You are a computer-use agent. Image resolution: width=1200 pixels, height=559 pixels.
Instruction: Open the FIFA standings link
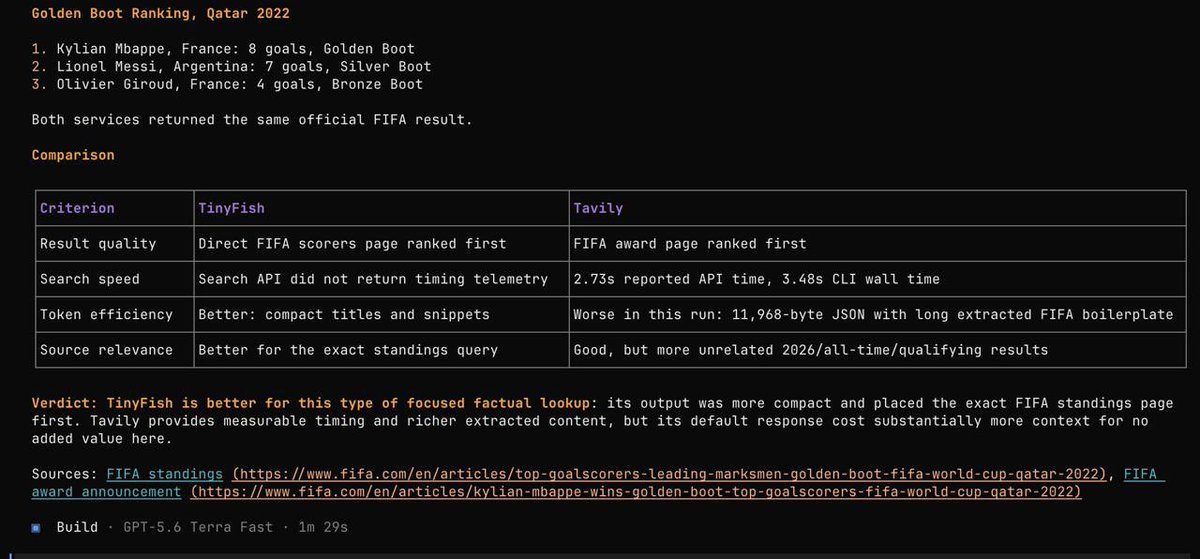pyautogui.click(x=164, y=473)
